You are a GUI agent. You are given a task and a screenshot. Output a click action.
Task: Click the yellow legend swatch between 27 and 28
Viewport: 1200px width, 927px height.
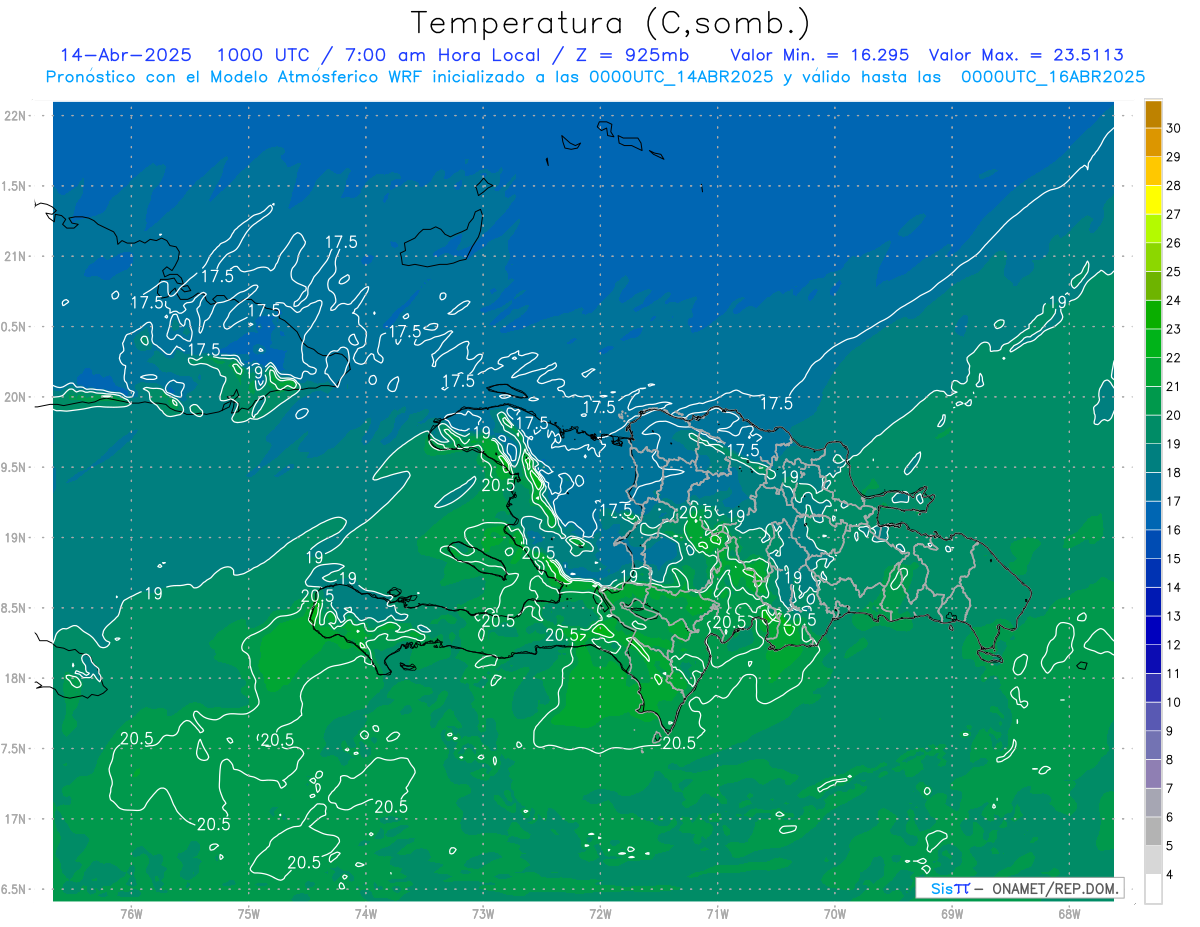tap(1153, 200)
